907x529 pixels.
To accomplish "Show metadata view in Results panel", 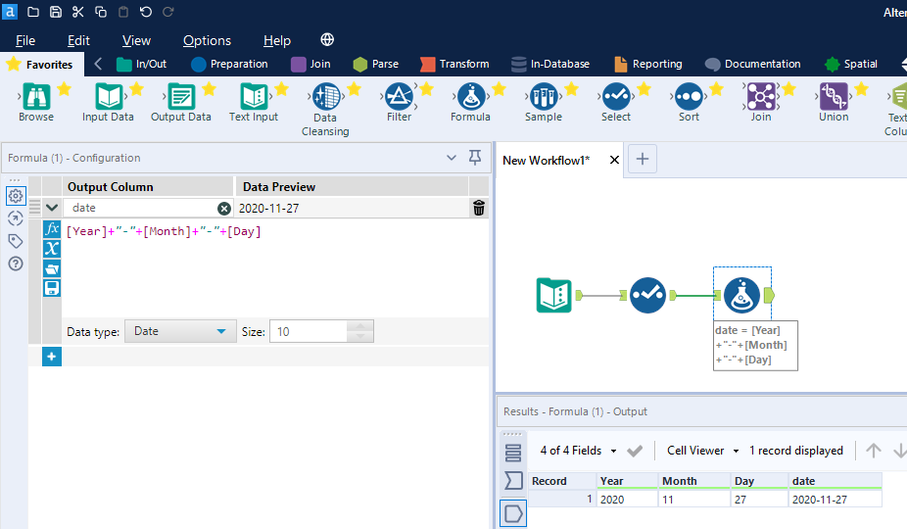I will (x=513, y=480).
